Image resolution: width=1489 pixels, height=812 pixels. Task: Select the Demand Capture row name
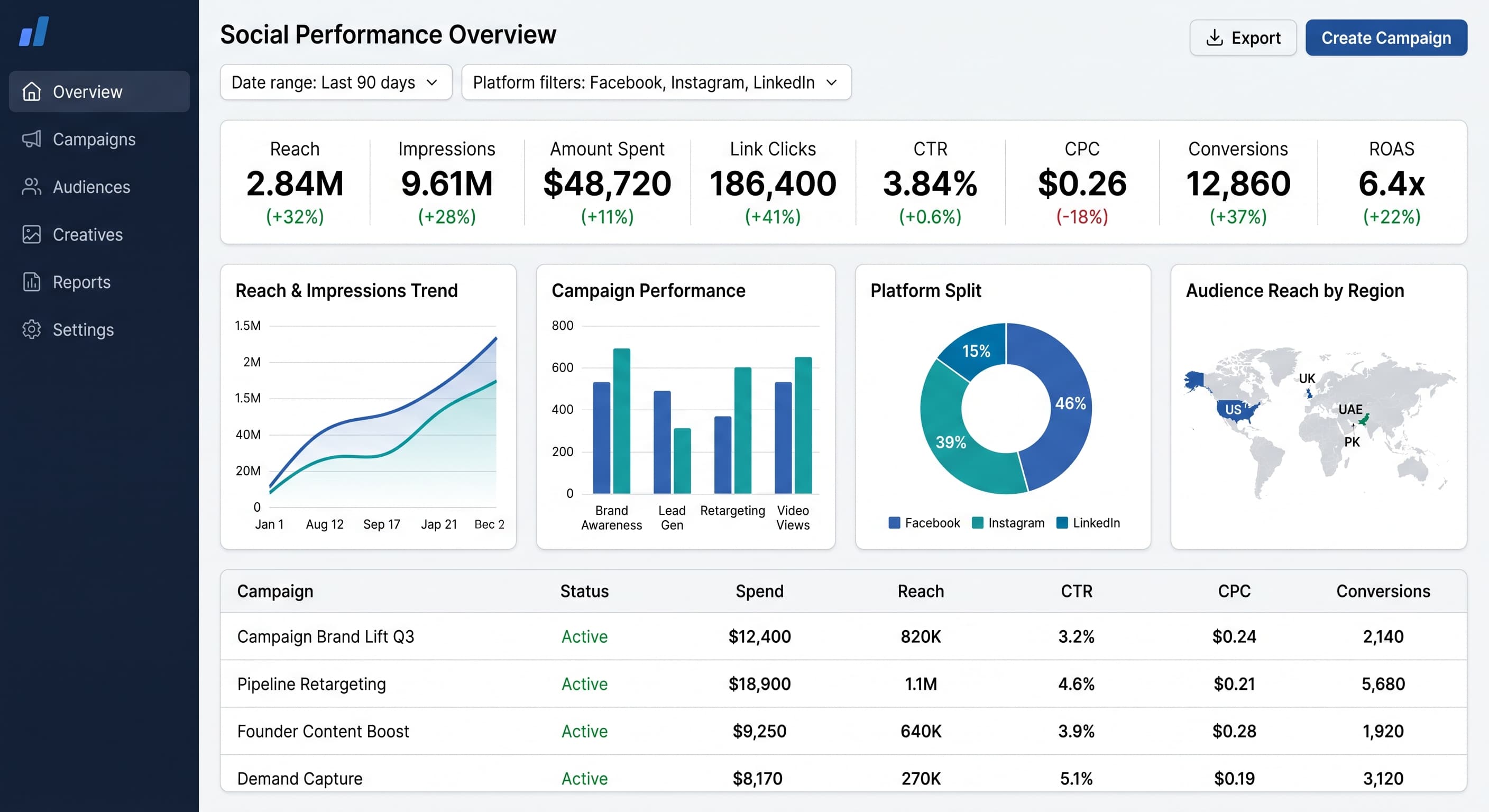(x=300, y=779)
